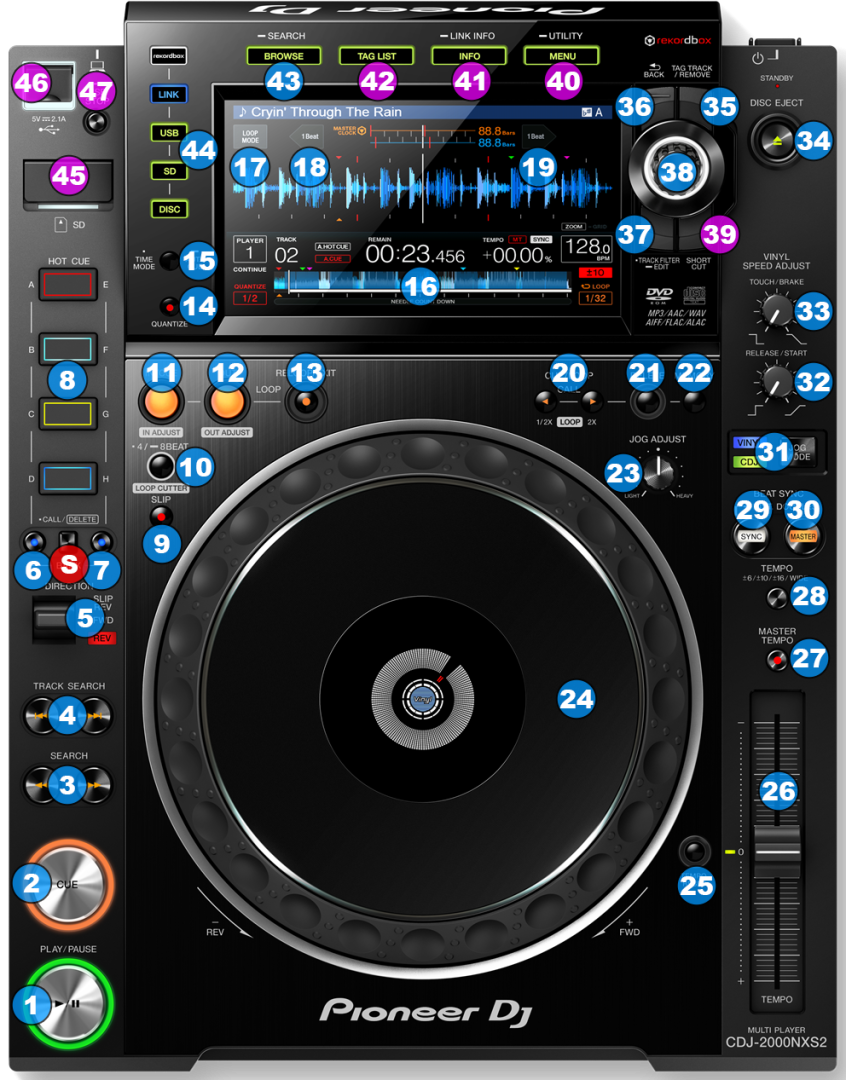Toggle the QUANTIZE button
This screenshot has width=846, height=1080.
(170, 306)
